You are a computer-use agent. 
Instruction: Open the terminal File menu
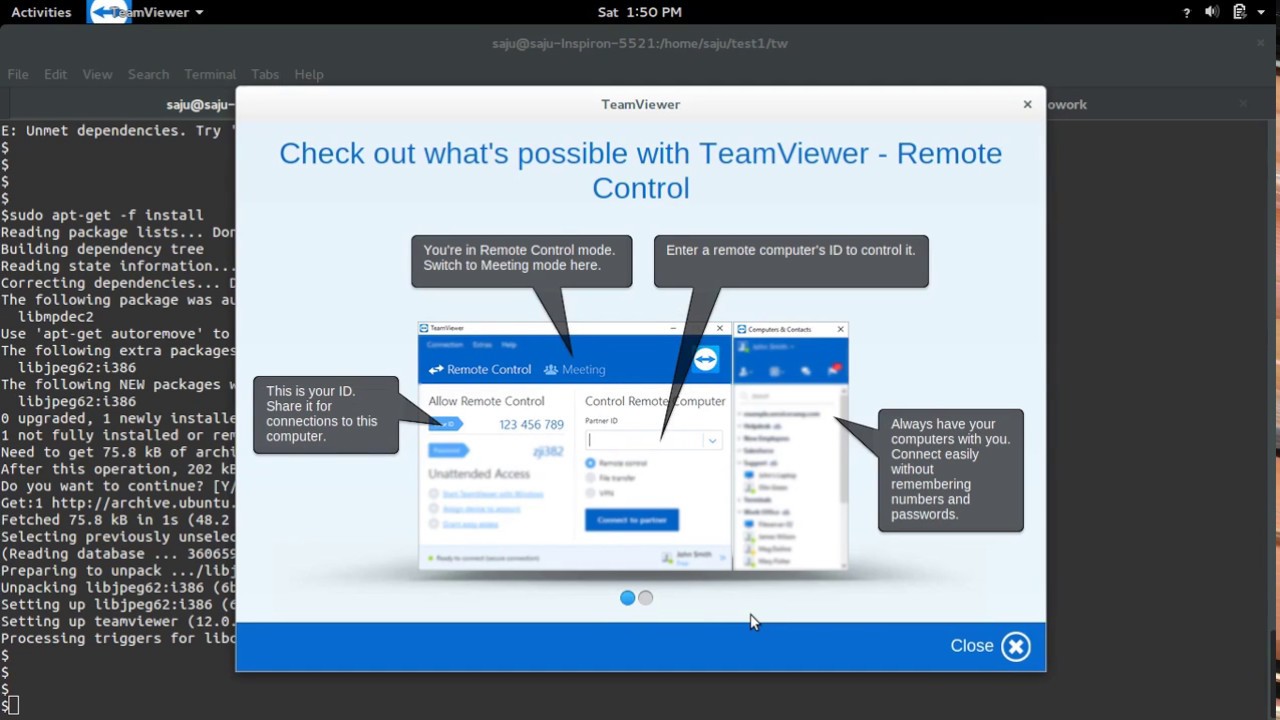point(18,74)
